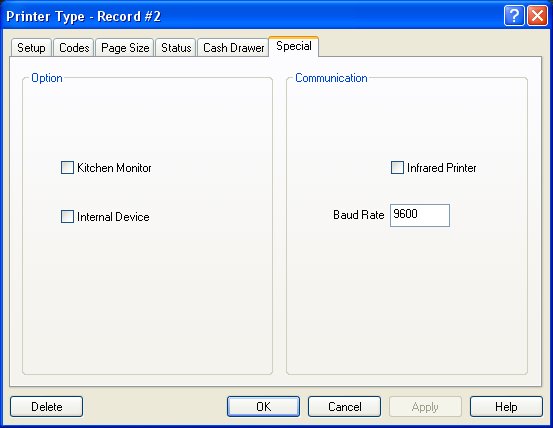Open the Cash Drawer tab

point(233,48)
